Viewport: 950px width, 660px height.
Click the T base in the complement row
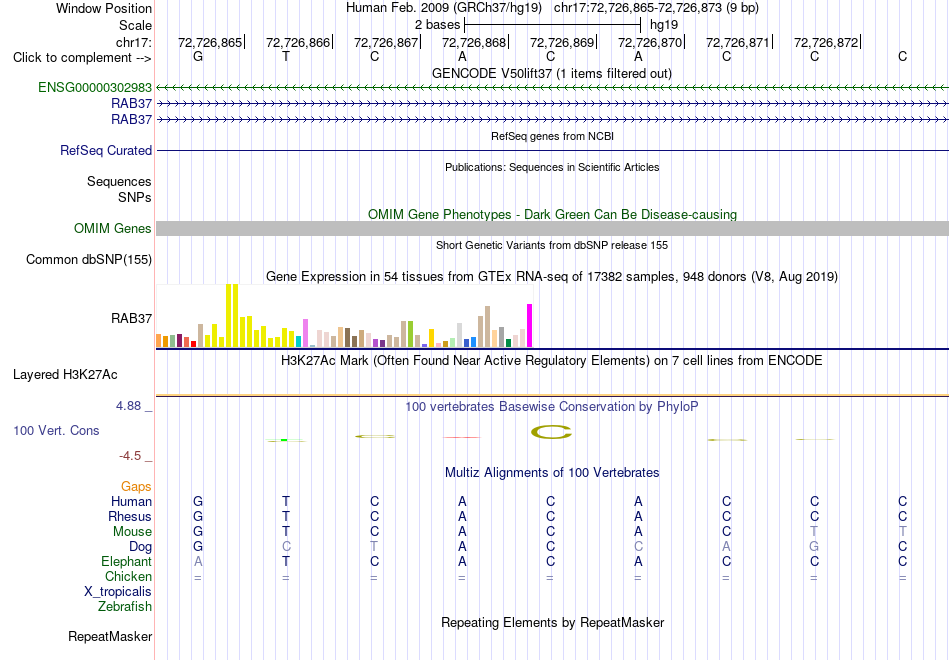click(x=286, y=57)
